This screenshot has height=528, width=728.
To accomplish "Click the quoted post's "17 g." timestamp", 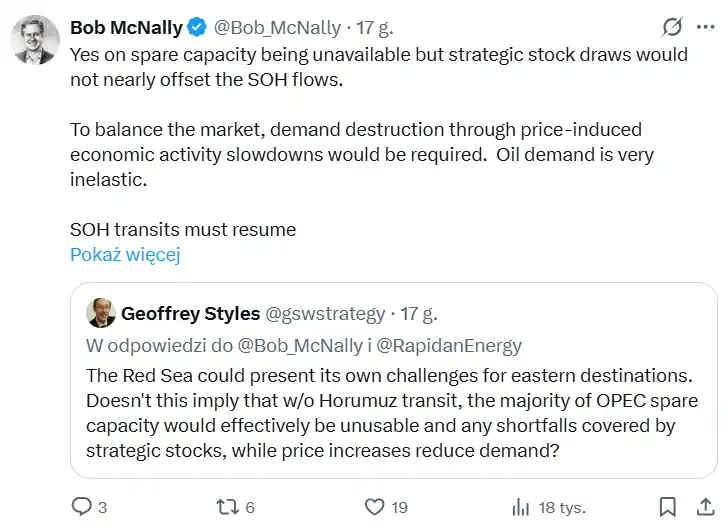I will pyautogui.click(x=419, y=314).
